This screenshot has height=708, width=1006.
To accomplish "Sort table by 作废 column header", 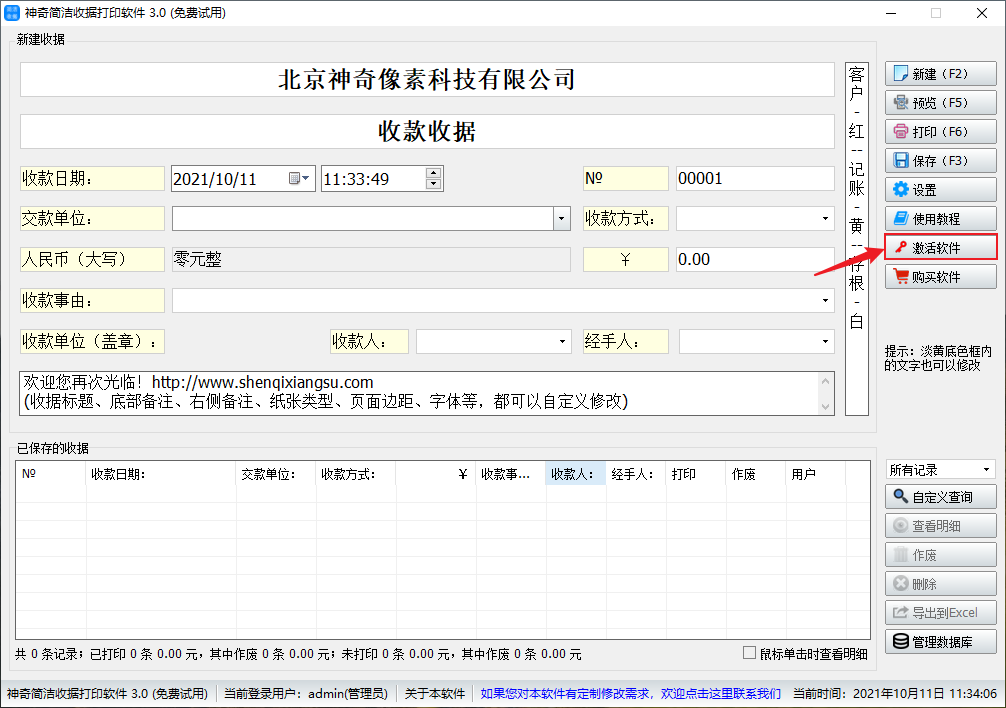I will coord(755,474).
